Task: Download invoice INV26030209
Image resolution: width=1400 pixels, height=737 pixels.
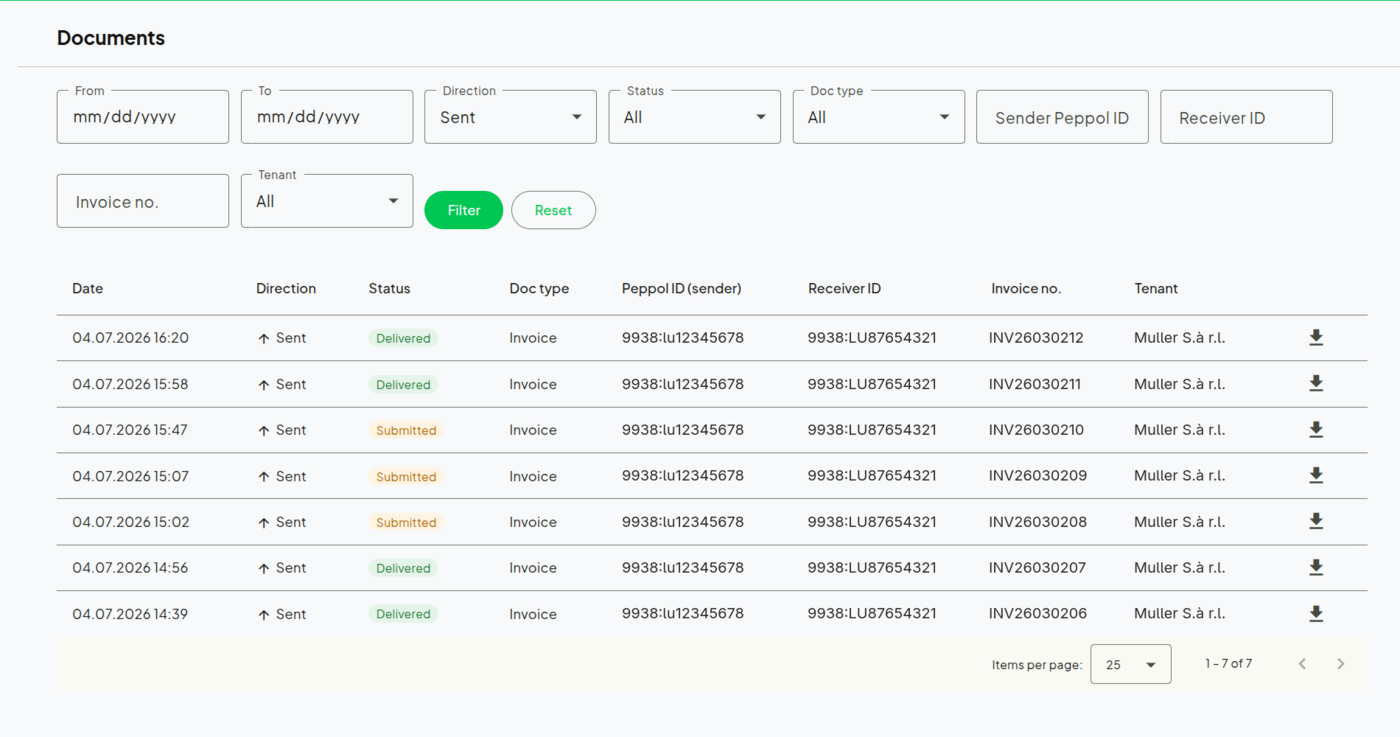Action: click(x=1316, y=476)
